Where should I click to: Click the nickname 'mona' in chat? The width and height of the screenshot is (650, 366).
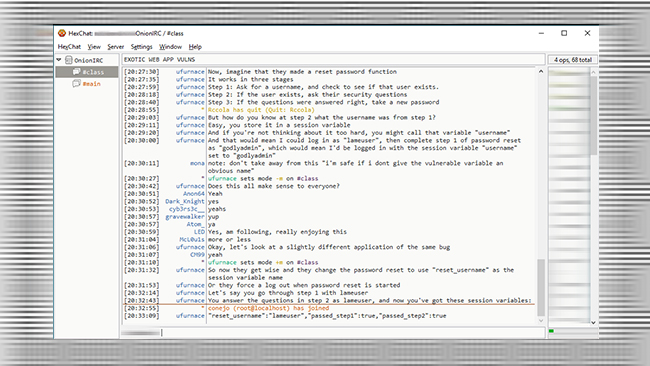[x=197, y=163]
